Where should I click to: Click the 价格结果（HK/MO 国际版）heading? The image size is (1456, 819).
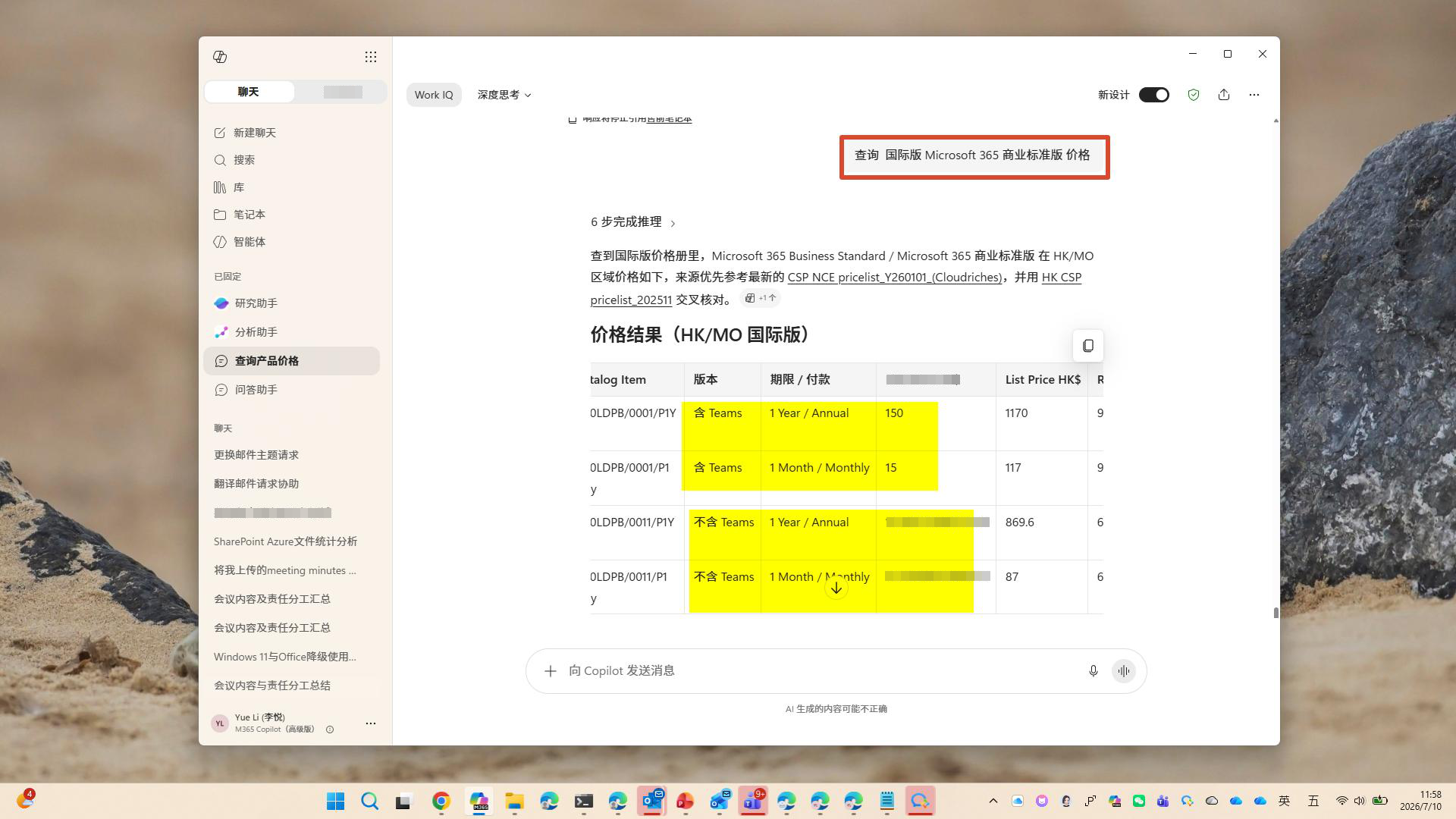[x=704, y=335]
